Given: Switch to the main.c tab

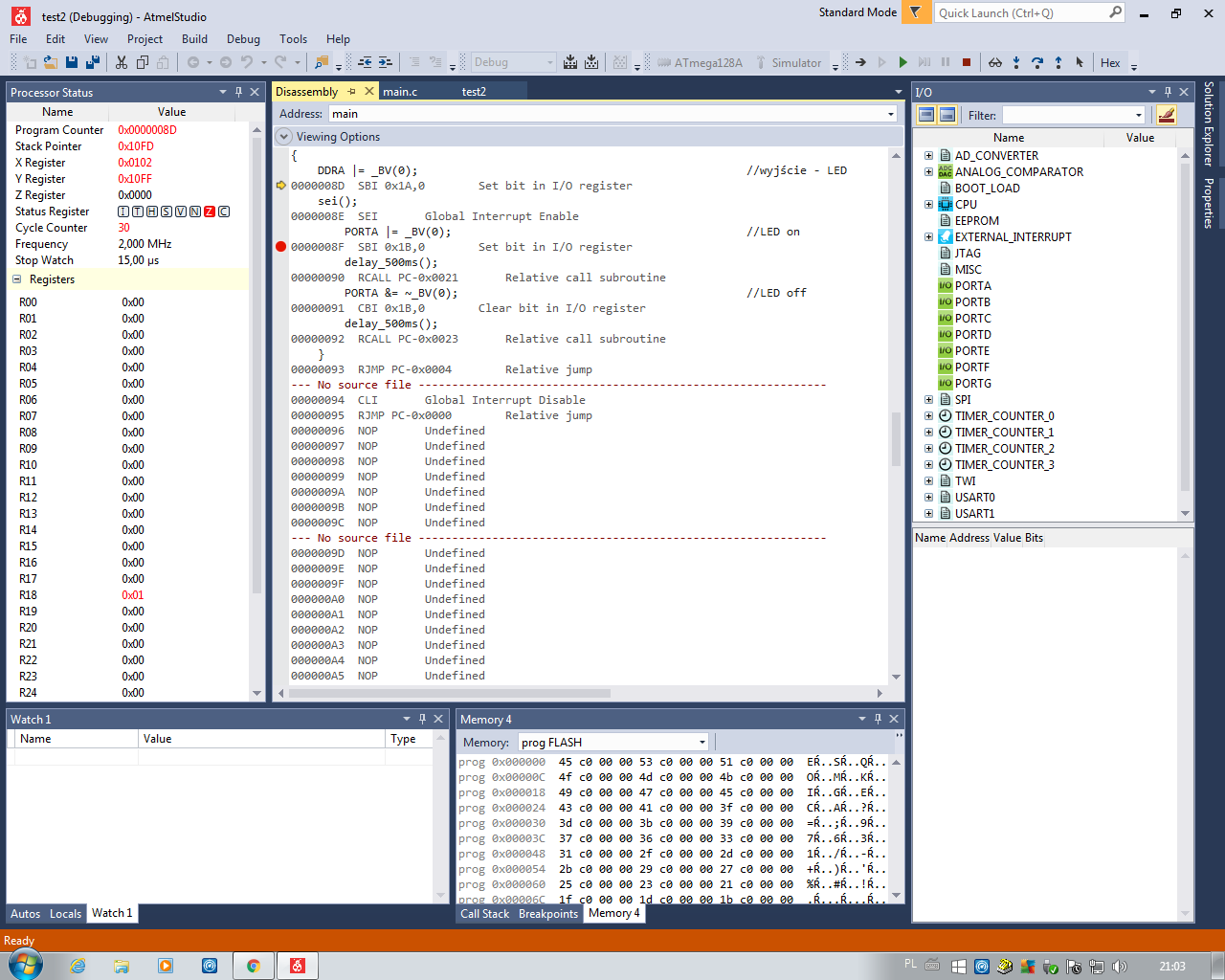Looking at the screenshot, I should click(400, 92).
